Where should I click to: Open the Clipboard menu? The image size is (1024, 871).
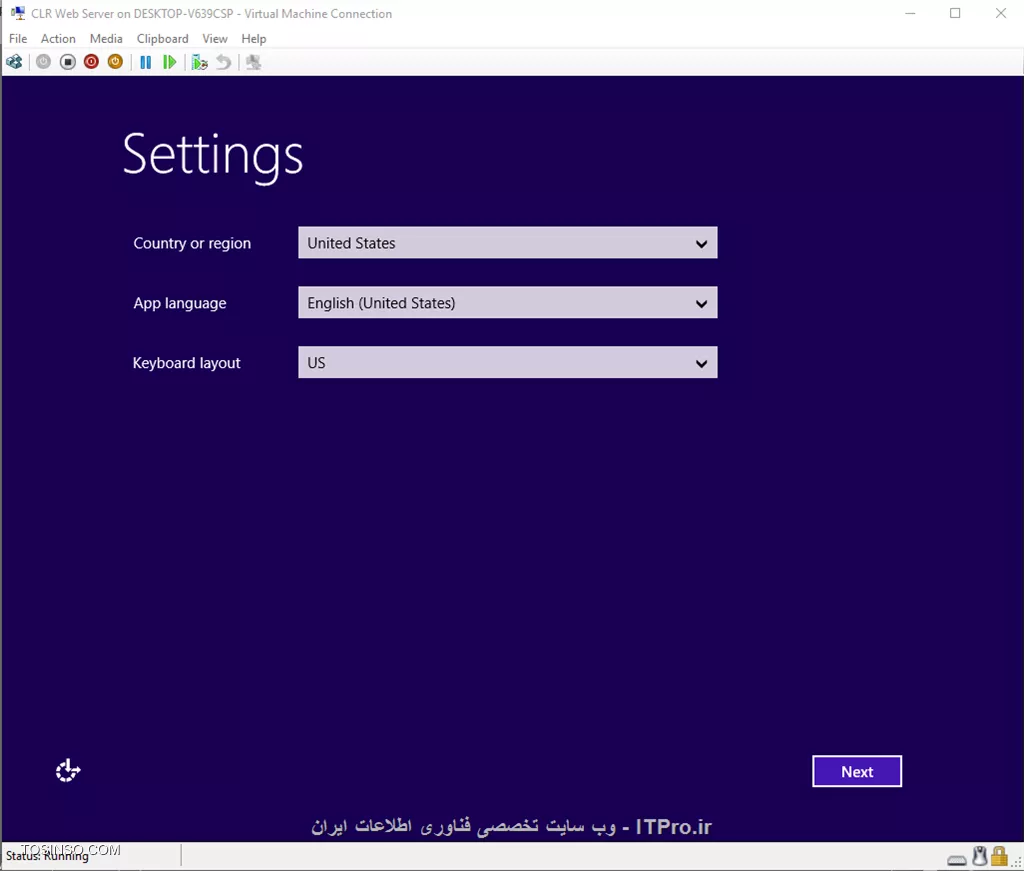coord(162,38)
